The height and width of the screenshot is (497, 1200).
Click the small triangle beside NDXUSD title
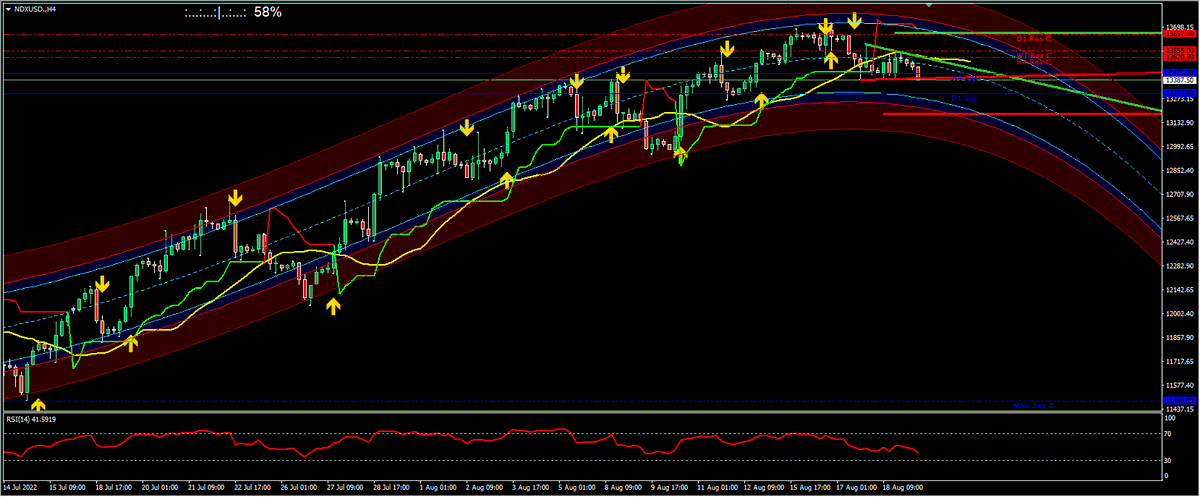point(7,8)
